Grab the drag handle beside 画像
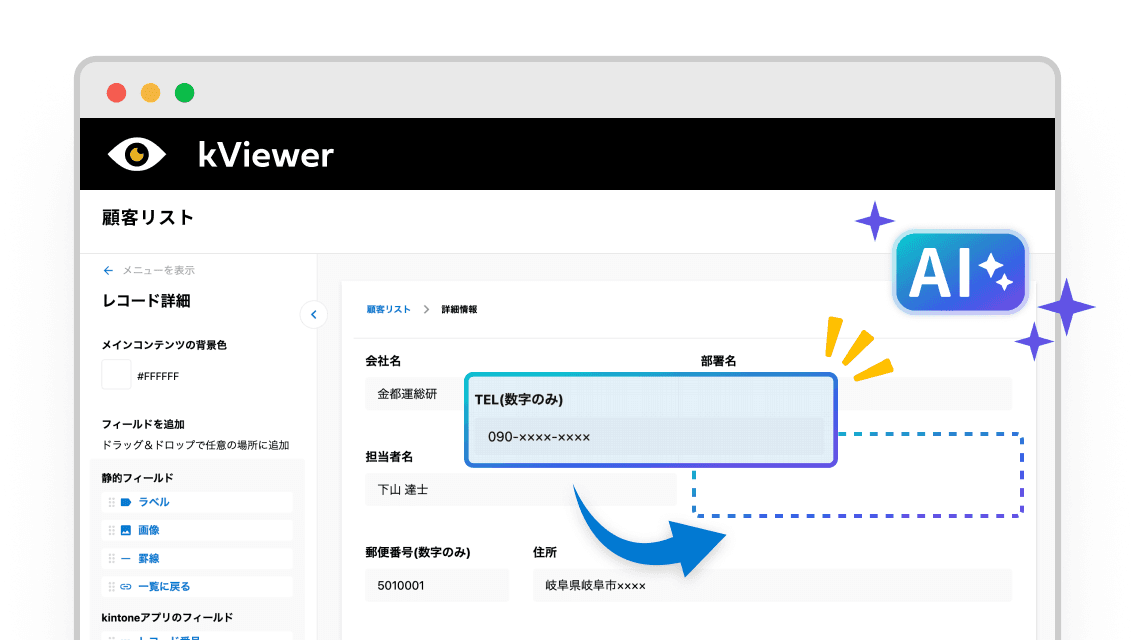The width and height of the screenshot is (1136, 640). (112, 530)
